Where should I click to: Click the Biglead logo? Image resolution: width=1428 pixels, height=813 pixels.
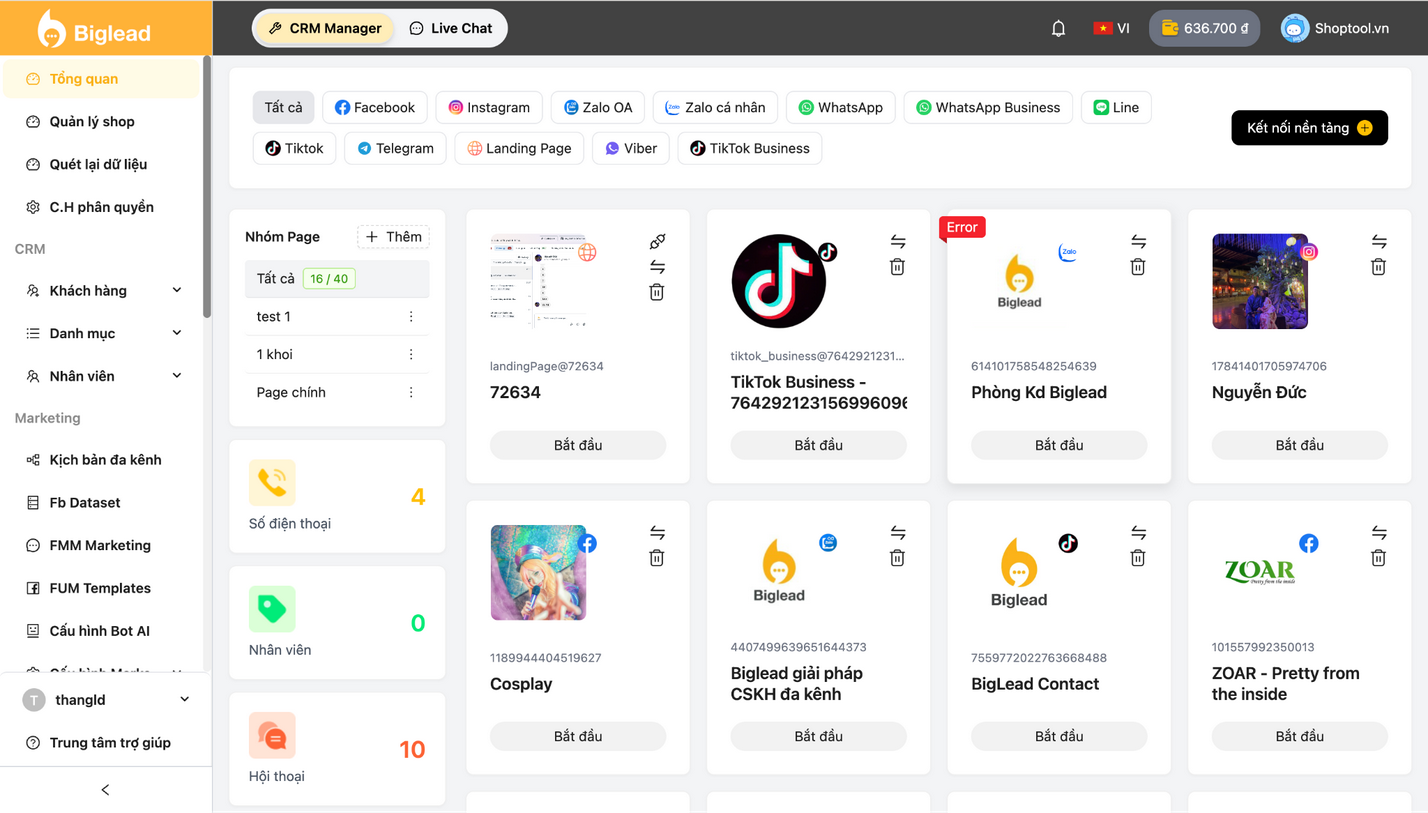(94, 30)
